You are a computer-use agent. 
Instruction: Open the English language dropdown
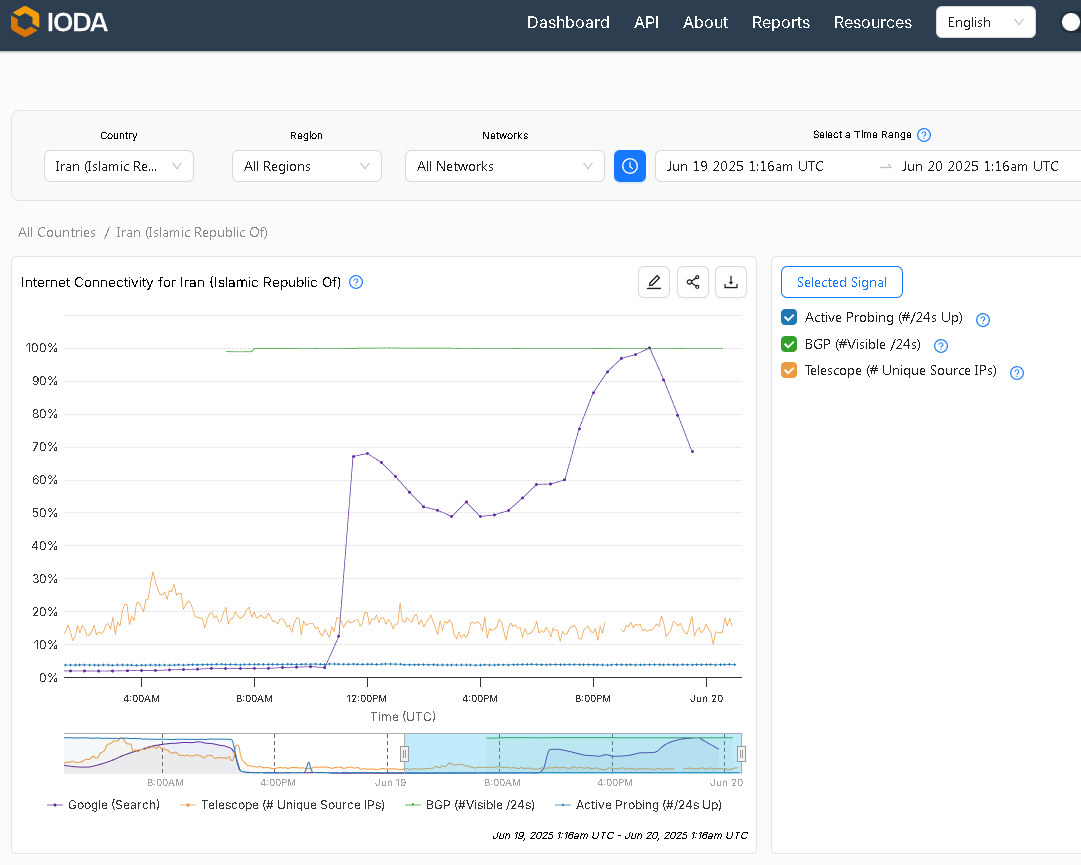pos(986,22)
